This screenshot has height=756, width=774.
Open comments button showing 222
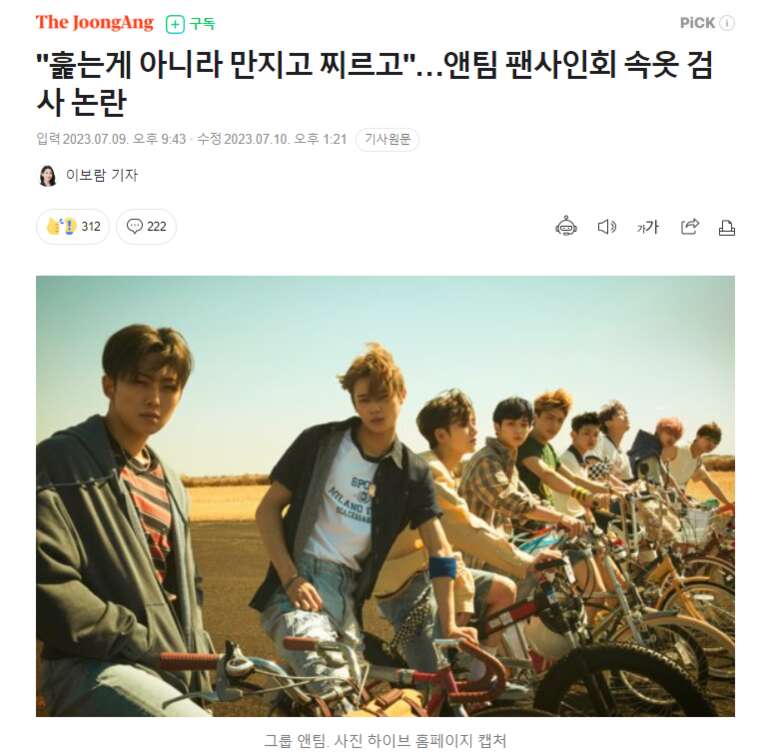click(146, 227)
